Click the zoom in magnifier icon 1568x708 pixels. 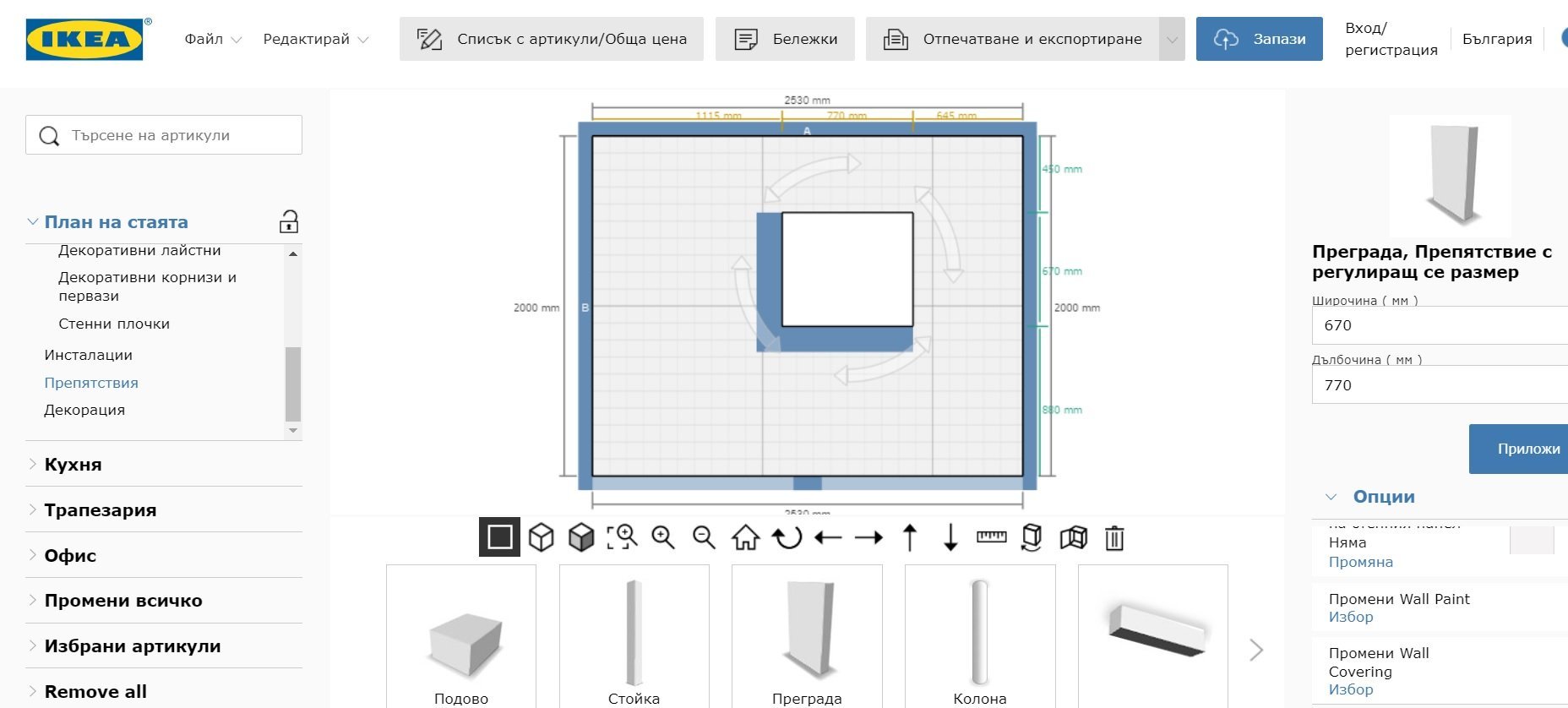click(663, 537)
